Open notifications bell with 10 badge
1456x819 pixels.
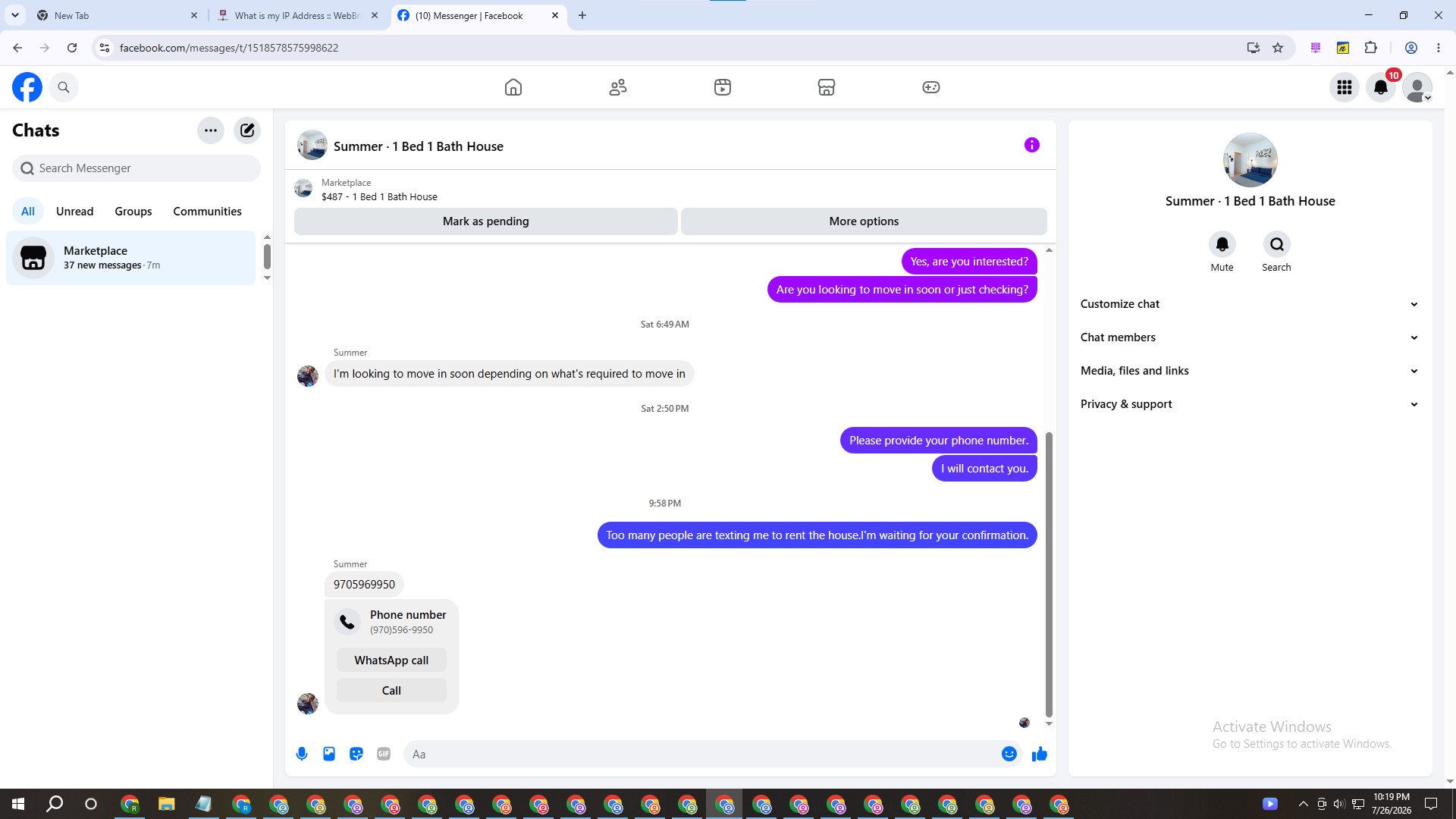tap(1381, 87)
